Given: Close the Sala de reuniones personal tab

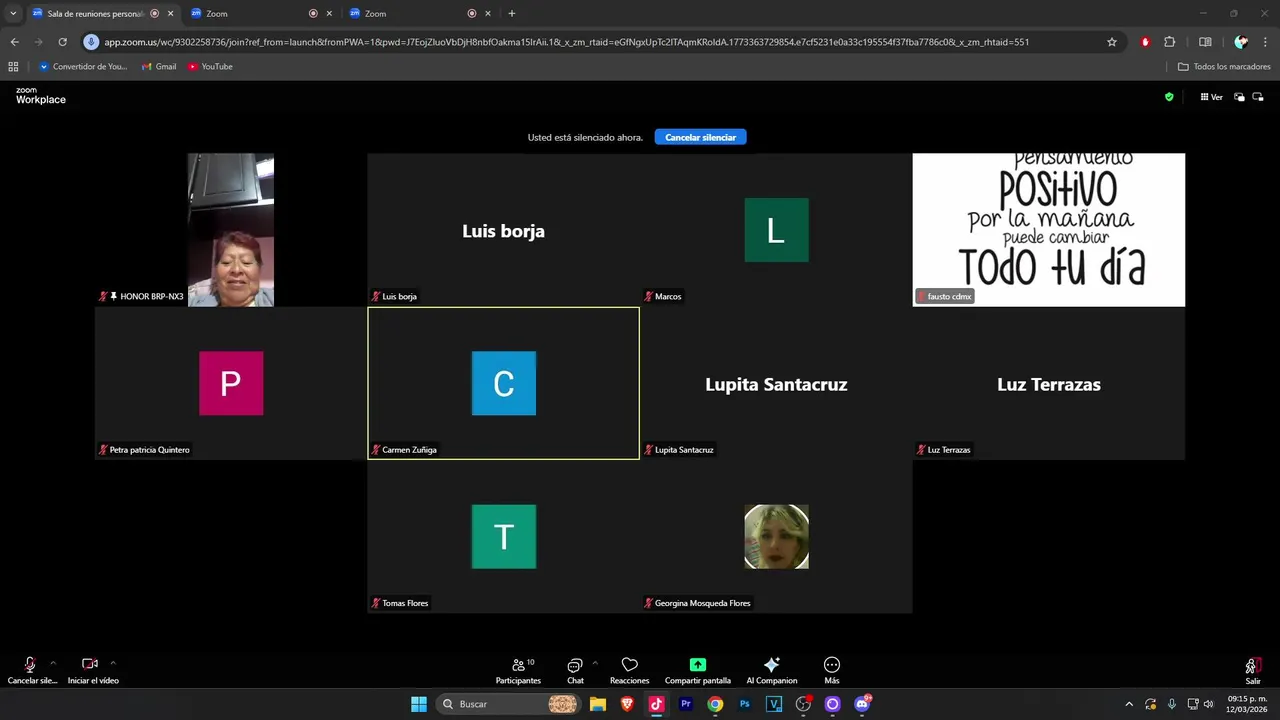Looking at the screenshot, I should pyautogui.click(x=170, y=14).
